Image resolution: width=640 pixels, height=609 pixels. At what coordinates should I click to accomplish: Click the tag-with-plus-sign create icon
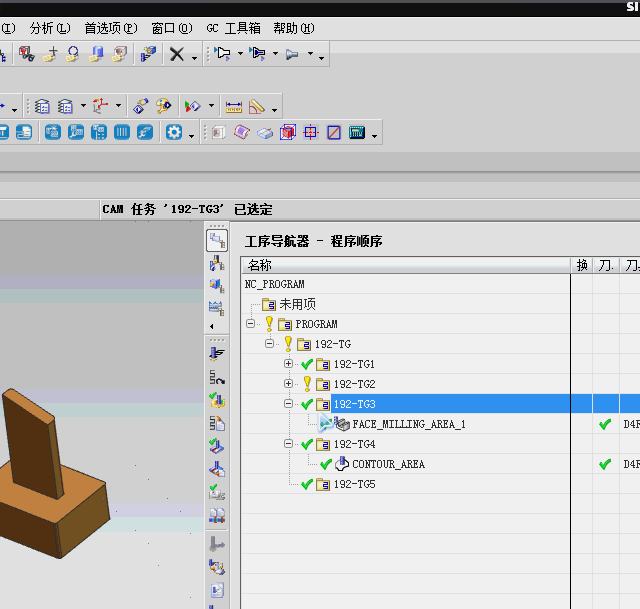coord(50,54)
